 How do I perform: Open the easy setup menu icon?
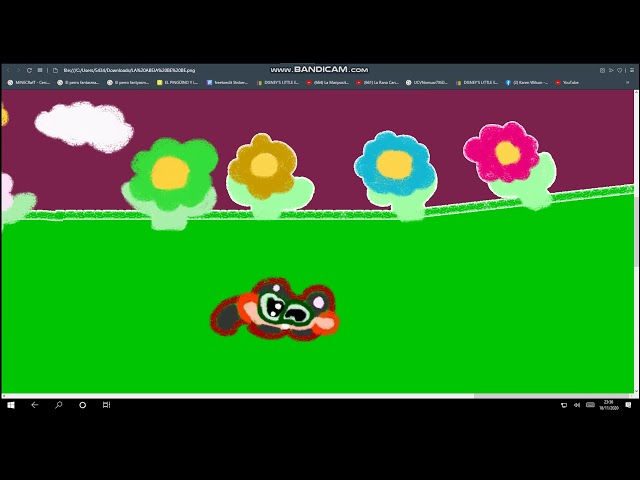(632, 70)
